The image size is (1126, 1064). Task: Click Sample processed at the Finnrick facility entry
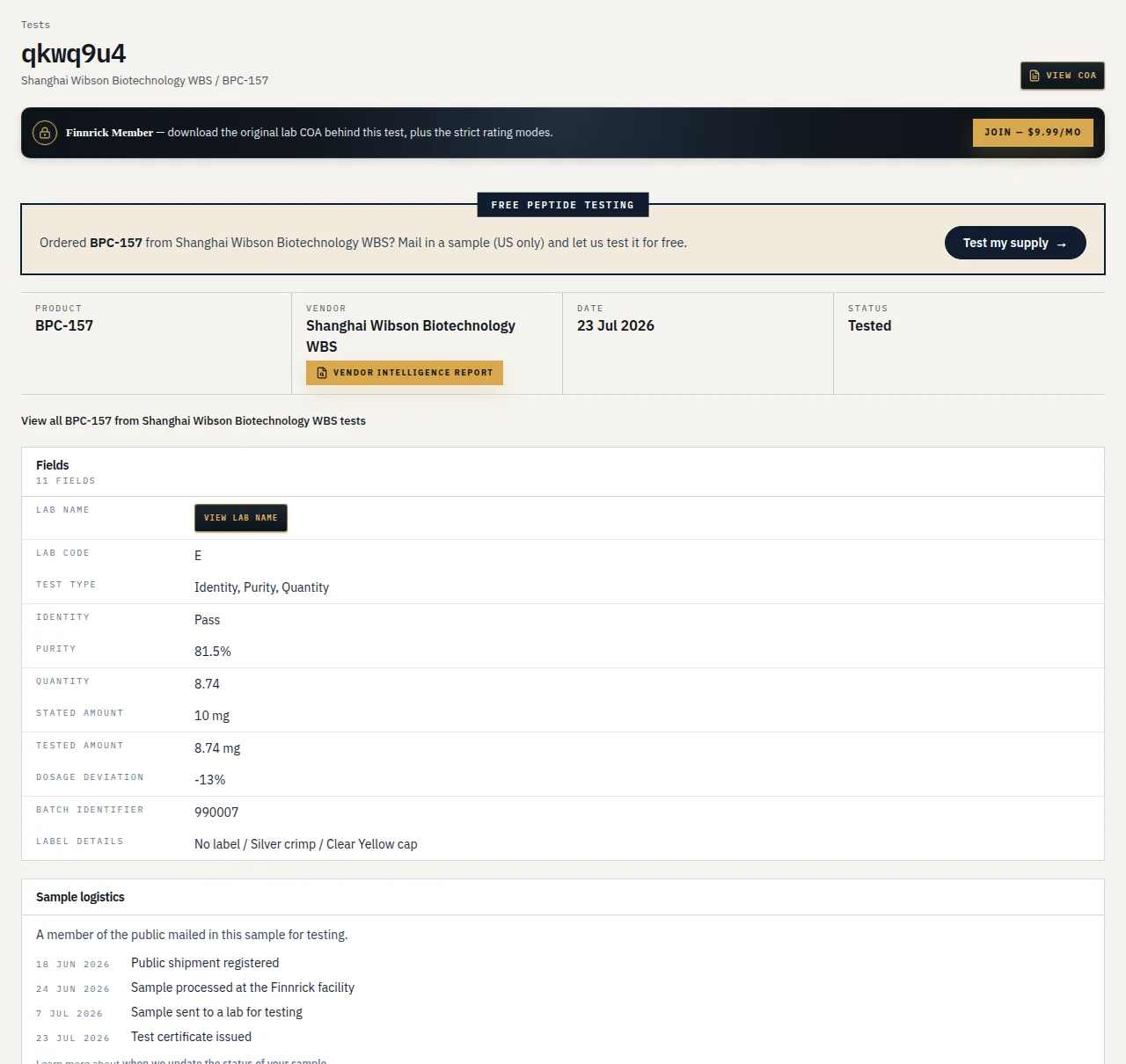[243, 987]
